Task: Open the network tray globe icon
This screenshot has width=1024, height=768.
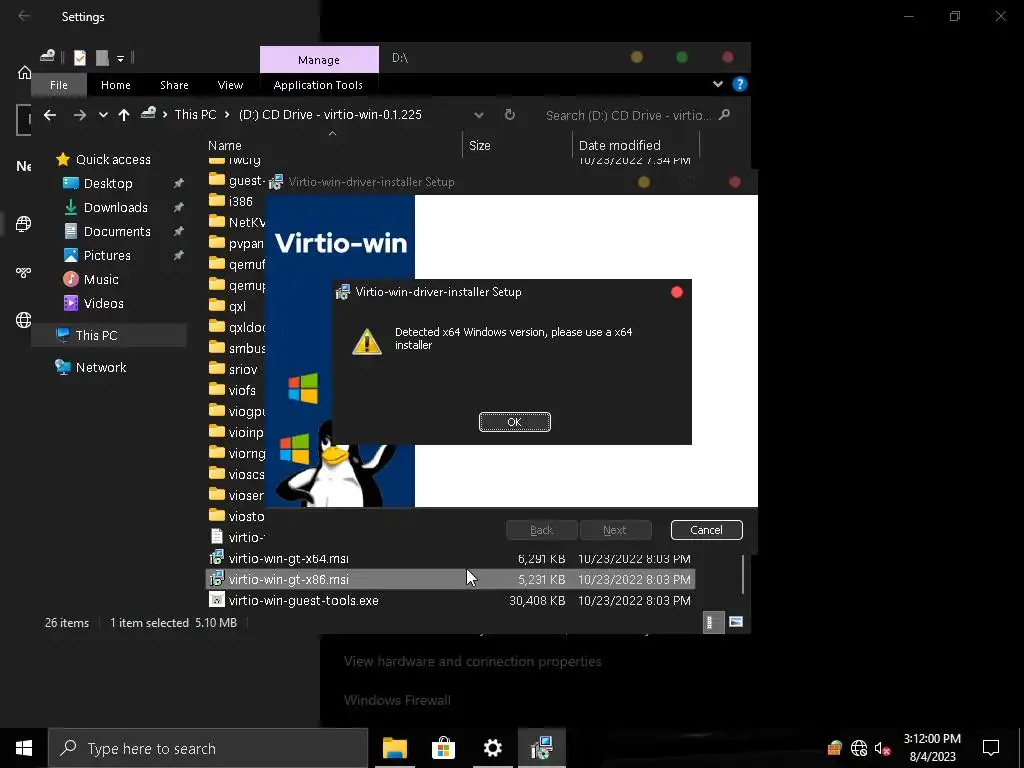Action: coord(859,748)
